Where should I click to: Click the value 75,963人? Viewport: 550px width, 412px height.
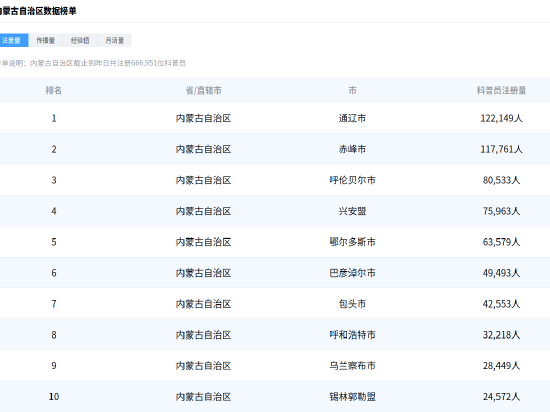pos(501,211)
